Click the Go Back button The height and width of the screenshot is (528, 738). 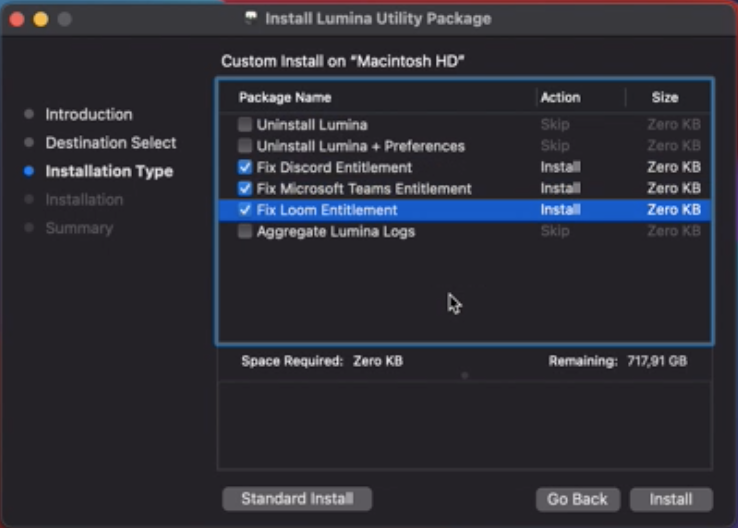(x=578, y=499)
